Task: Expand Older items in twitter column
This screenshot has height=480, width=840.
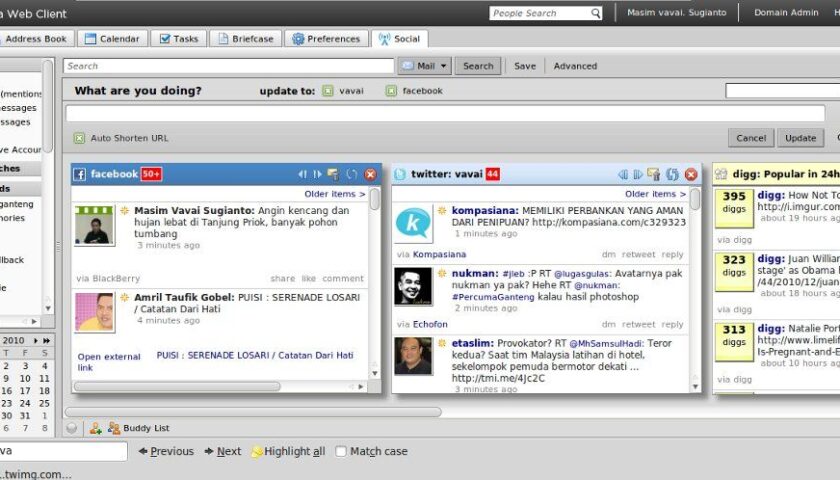Action: click(x=655, y=194)
